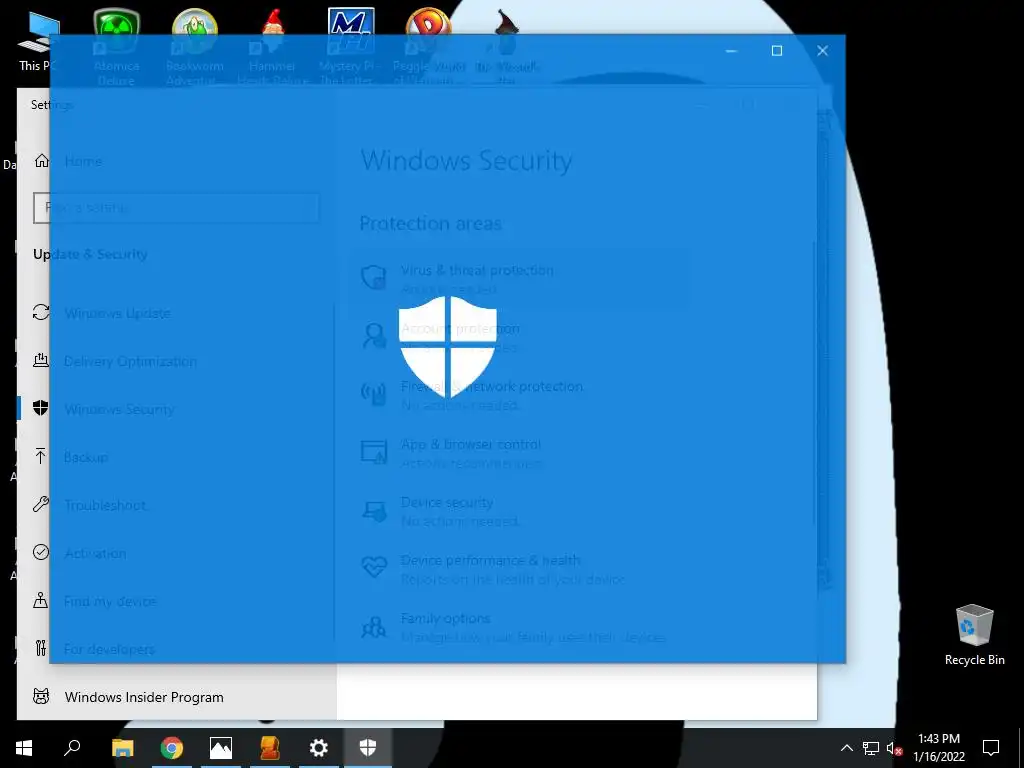Open muted volume tray icon
1024x768 pixels.
(894, 748)
